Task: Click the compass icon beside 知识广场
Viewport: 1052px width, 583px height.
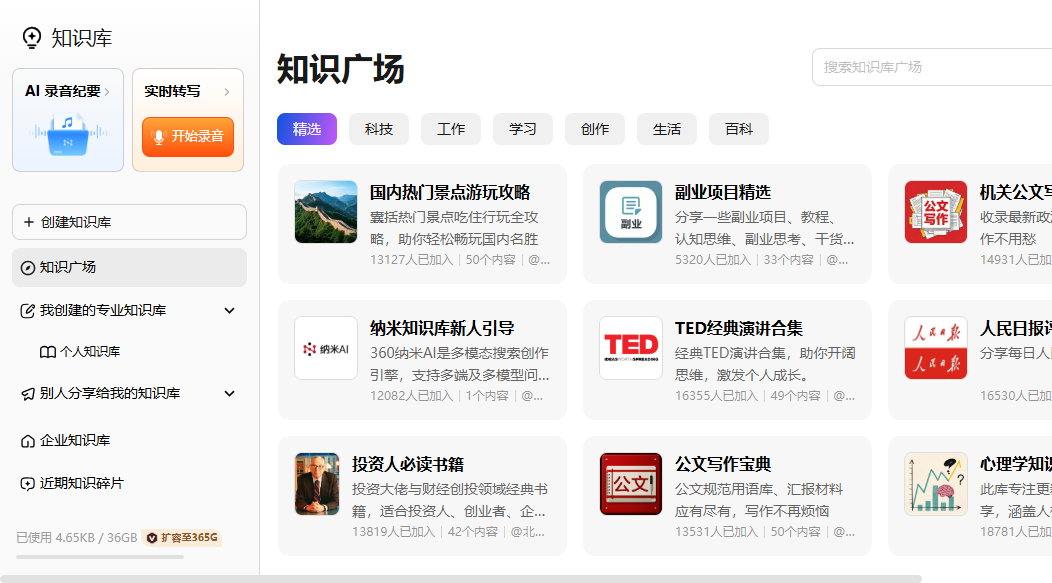Action: [28, 268]
